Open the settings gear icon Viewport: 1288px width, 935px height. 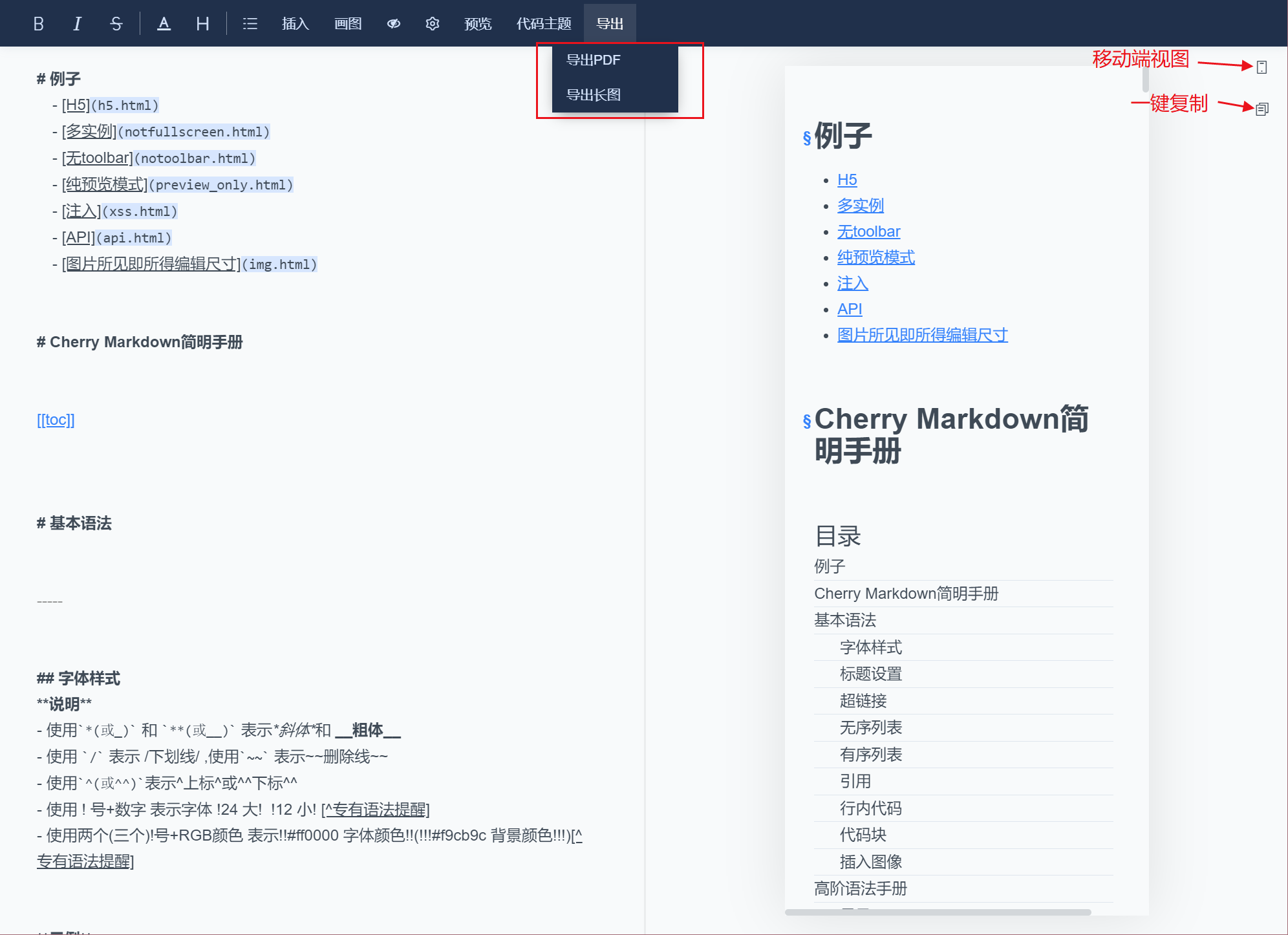433,24
